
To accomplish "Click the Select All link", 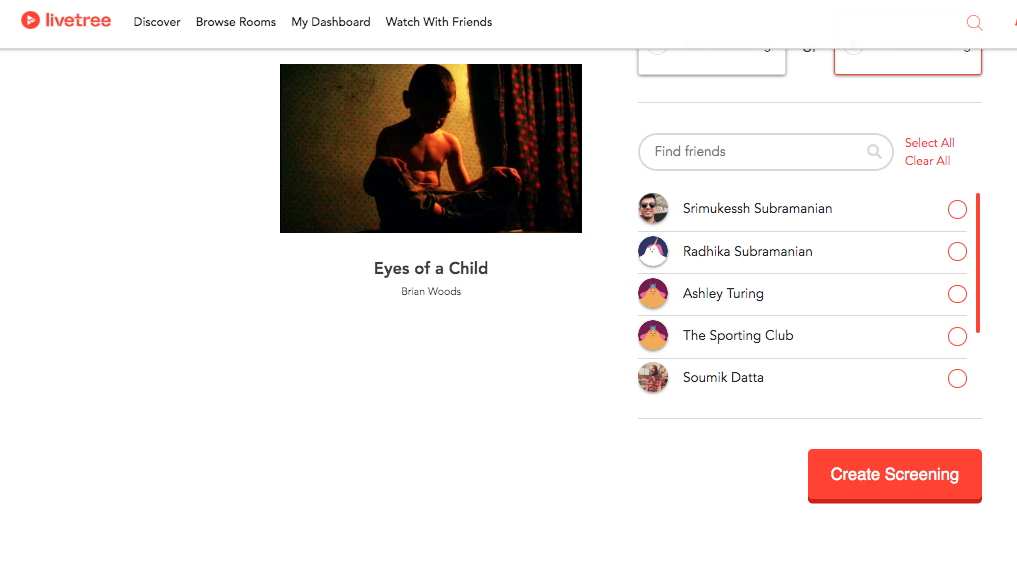I will 929,143.
